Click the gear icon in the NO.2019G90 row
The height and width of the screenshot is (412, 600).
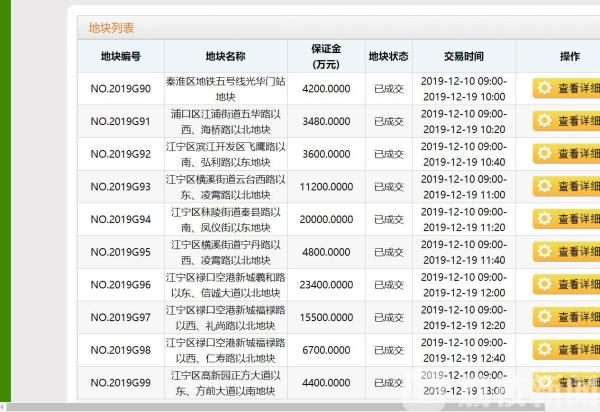(544, 89)
